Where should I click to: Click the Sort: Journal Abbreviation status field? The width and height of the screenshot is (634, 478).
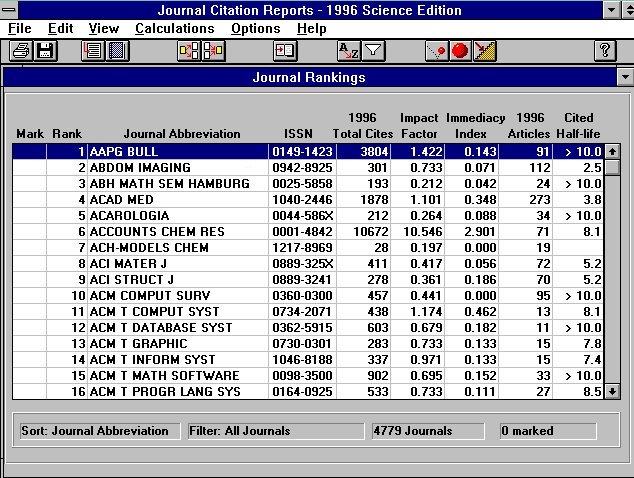click(99, 431)
